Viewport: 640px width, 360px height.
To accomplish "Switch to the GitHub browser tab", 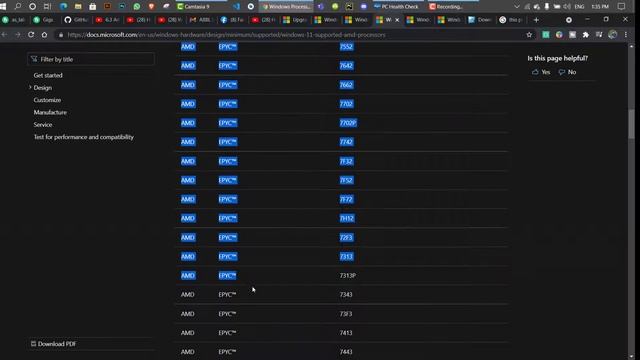I will [x=76, y=20].
